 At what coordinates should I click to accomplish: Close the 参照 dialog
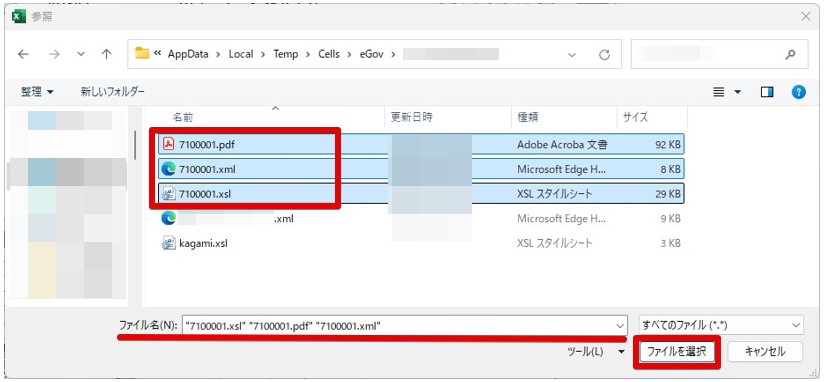pos(806,16)
